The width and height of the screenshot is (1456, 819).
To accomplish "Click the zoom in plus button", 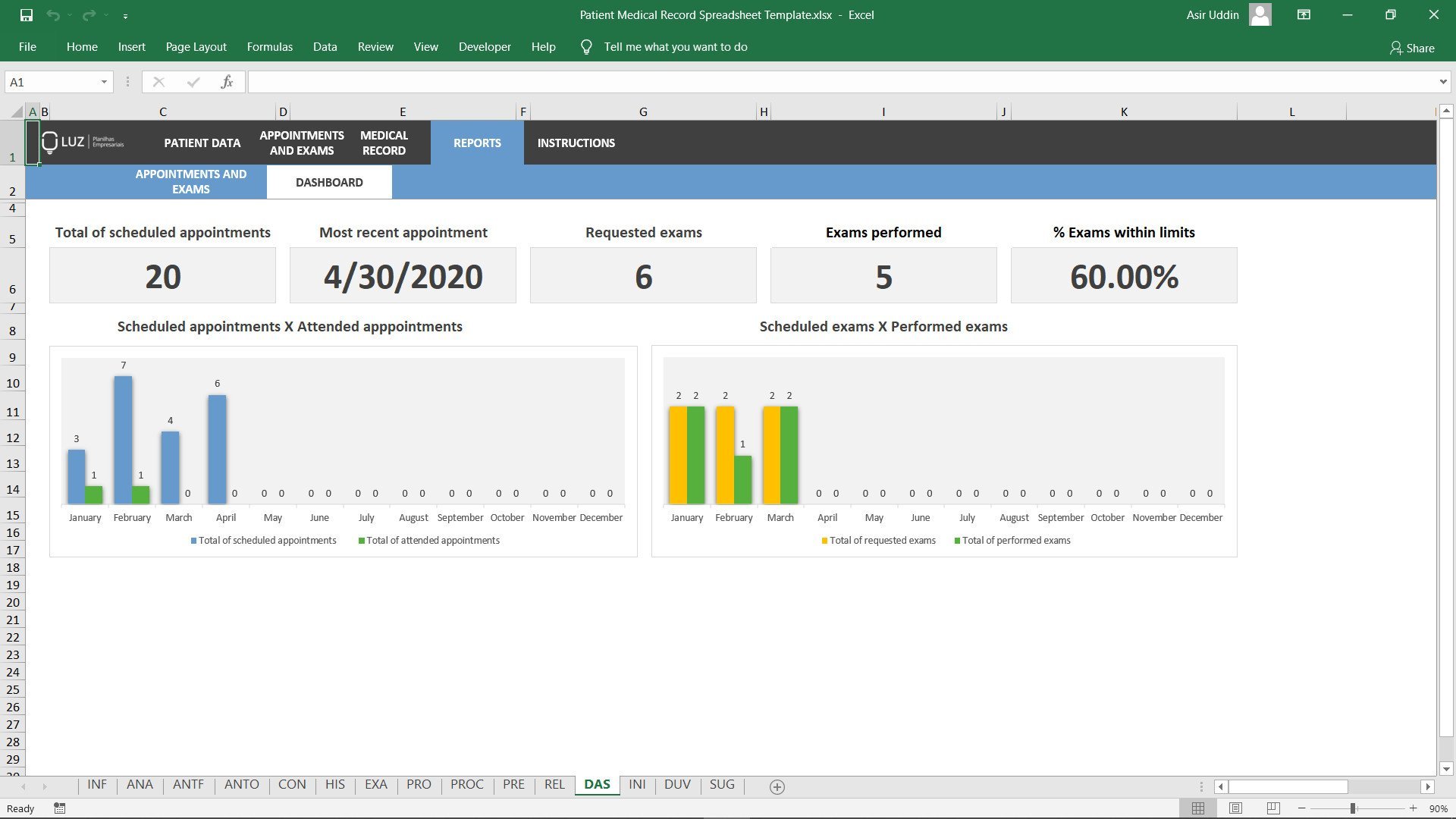I will point(1413,808).
